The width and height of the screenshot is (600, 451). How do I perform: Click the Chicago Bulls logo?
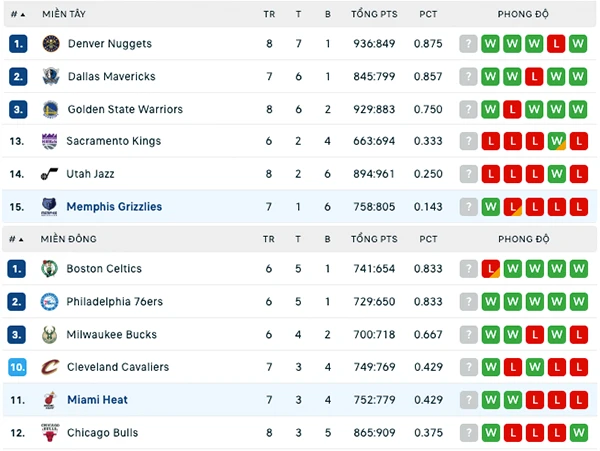[50, 433]
